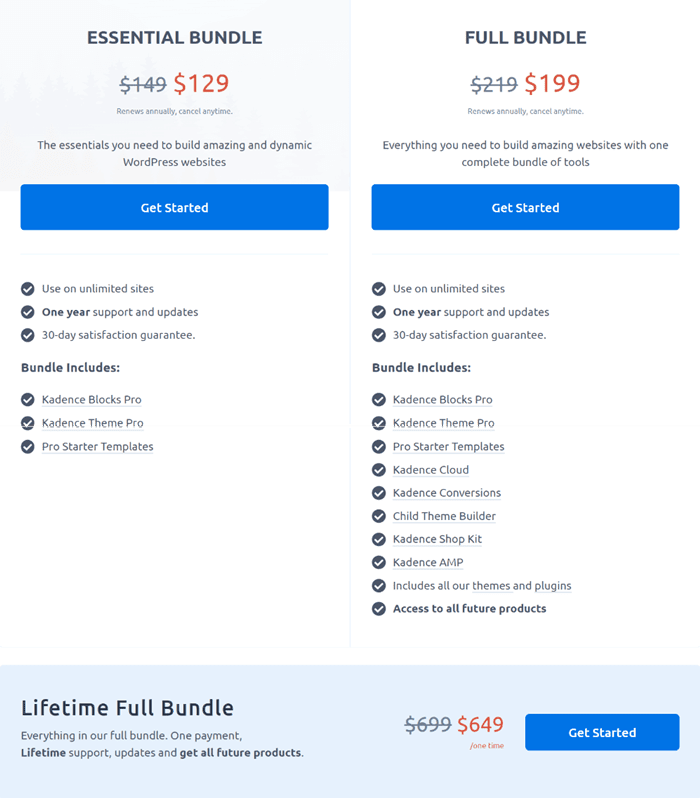Viewport: 700px width, 798px height.
Task: Click check icon beside Access to all future products
Action: pos(379,609)
